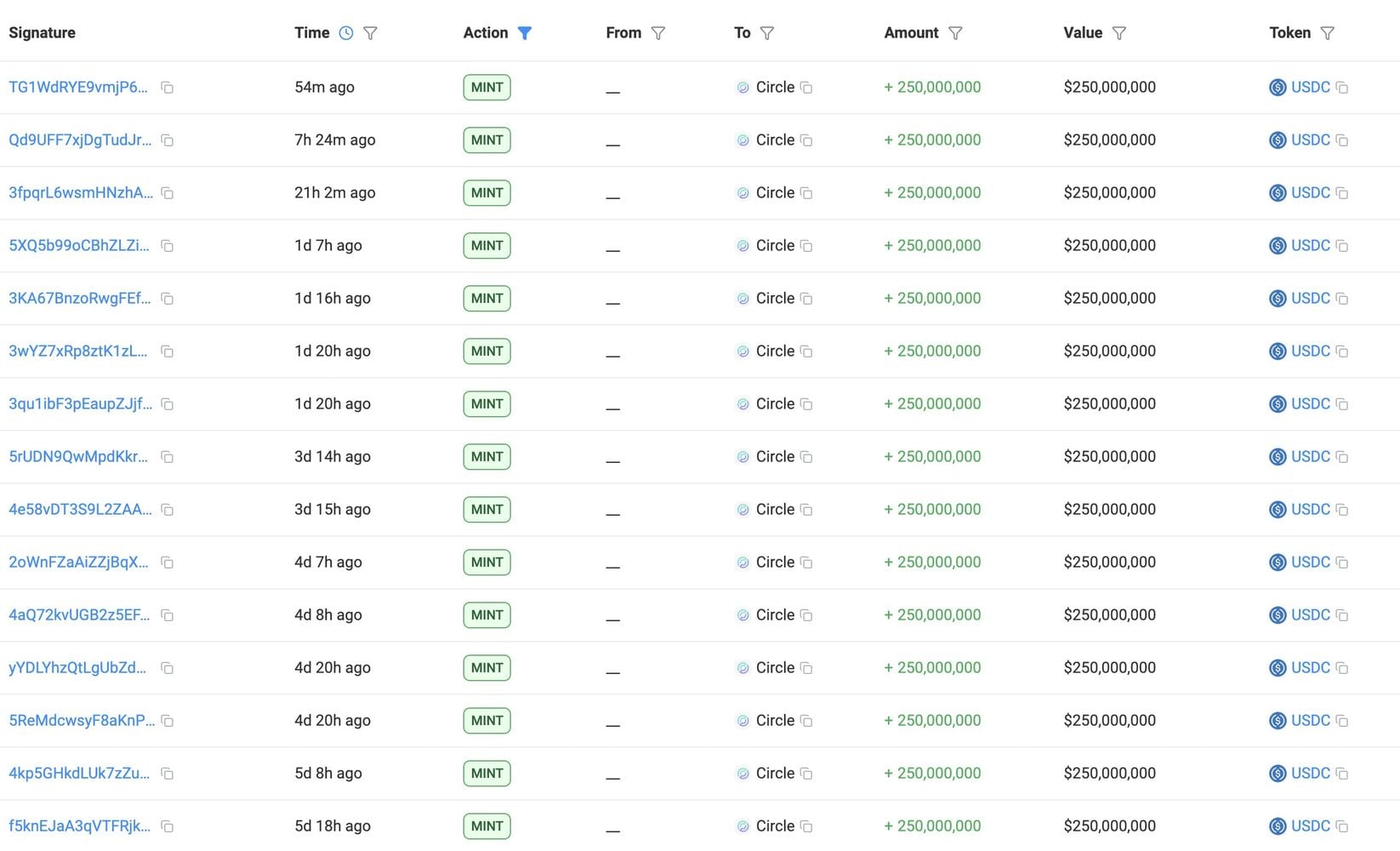
Task: Open the Token column filter
Action: pyautogui.click(x=1328, y=33)
